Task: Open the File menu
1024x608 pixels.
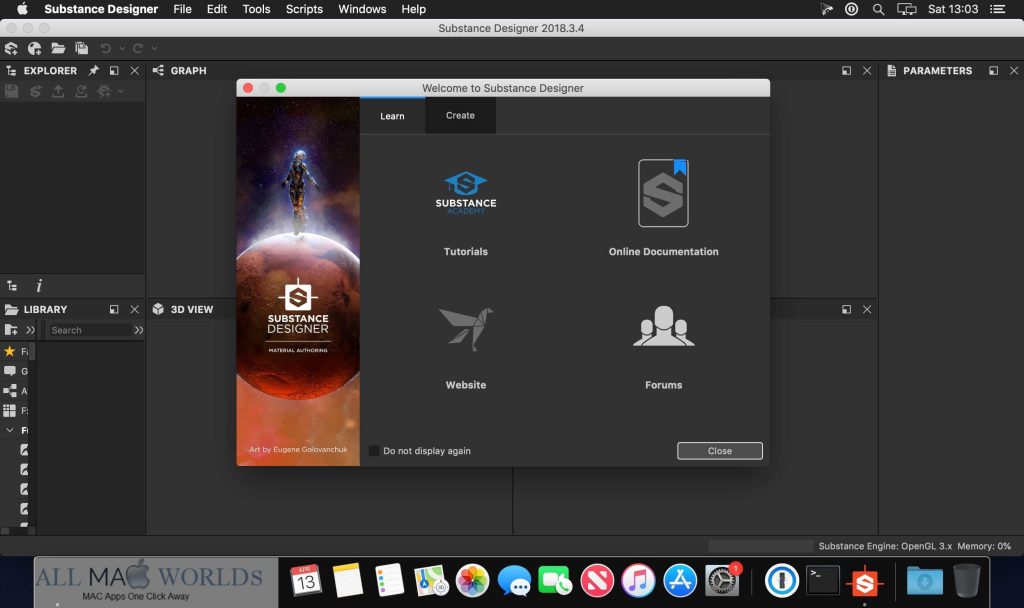Action: coord(182,9)
